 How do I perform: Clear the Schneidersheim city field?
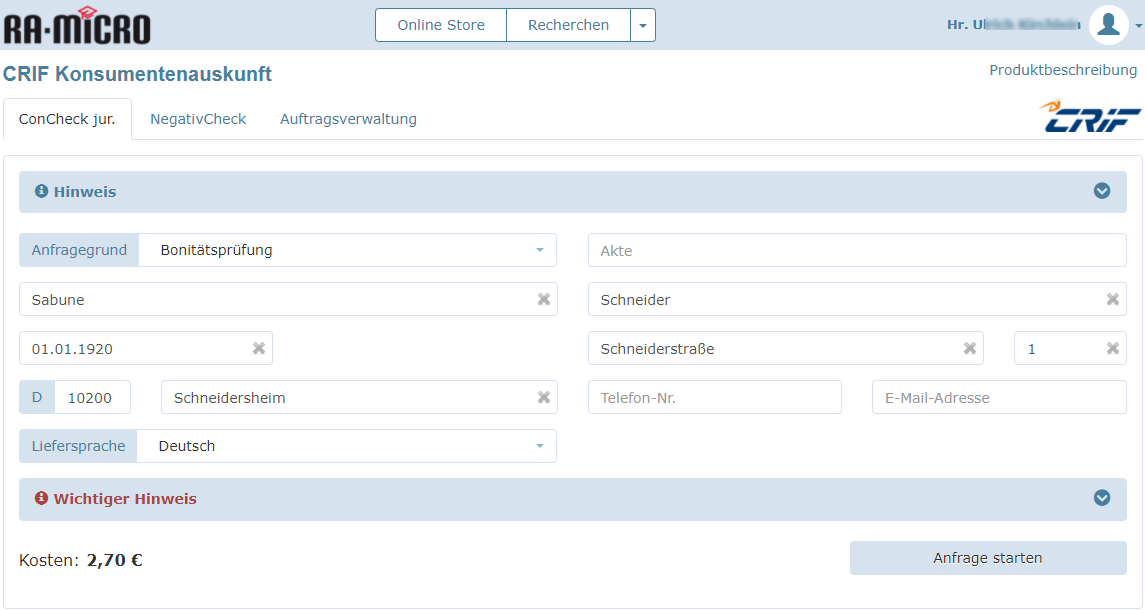[x=543, y=397]
